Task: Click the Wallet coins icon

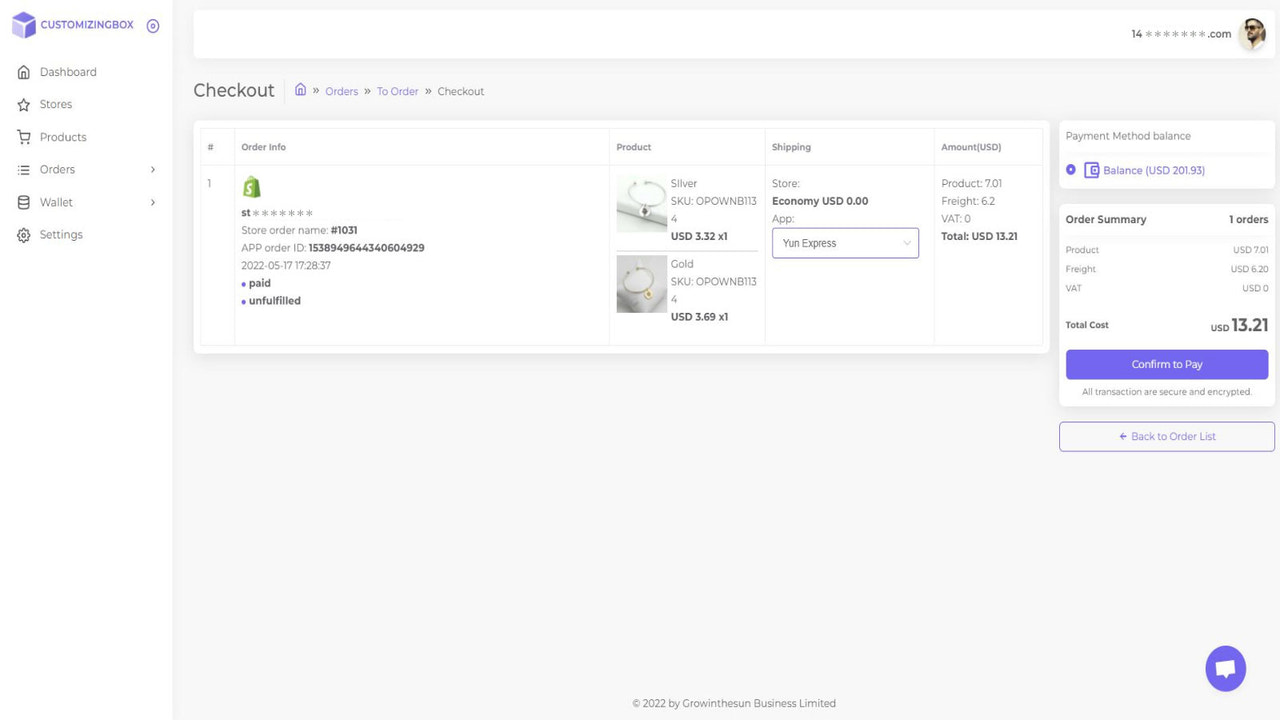Action: (23, 202)
